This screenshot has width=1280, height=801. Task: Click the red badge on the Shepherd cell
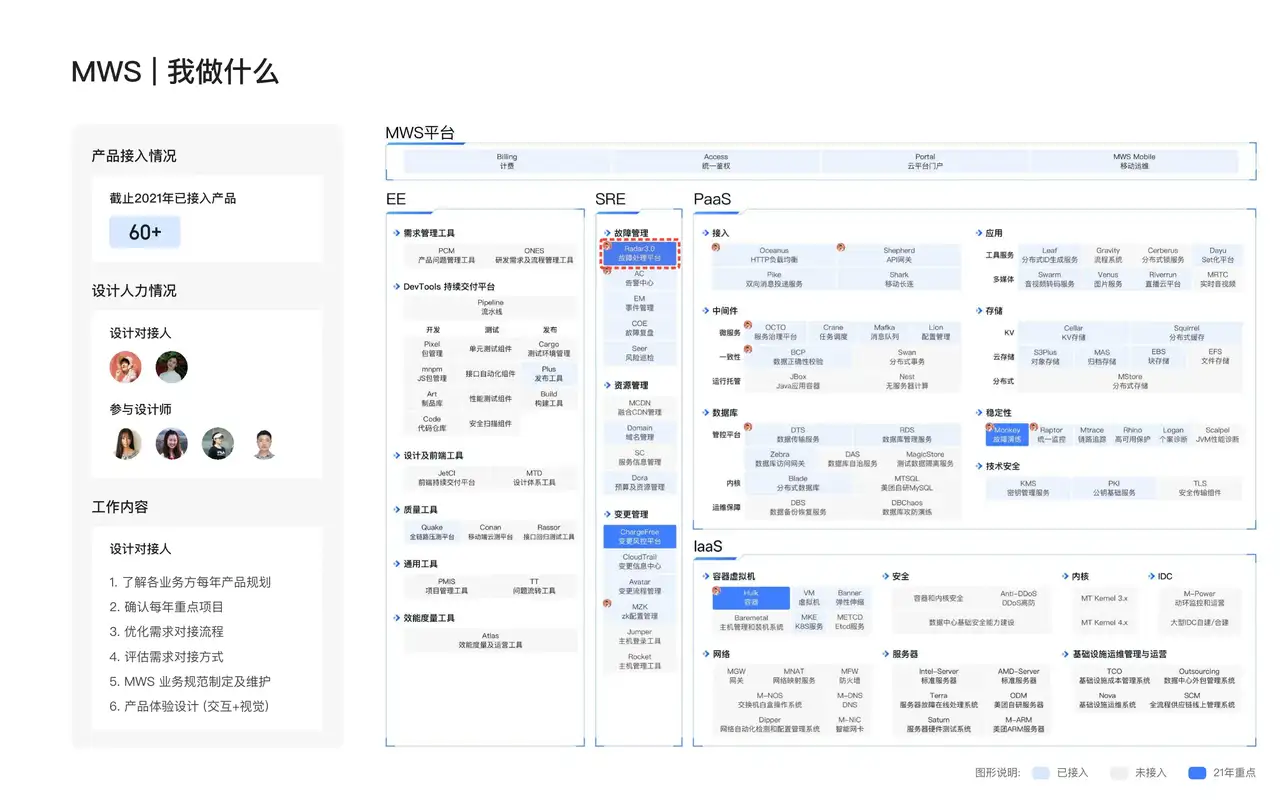coord(841,246)
